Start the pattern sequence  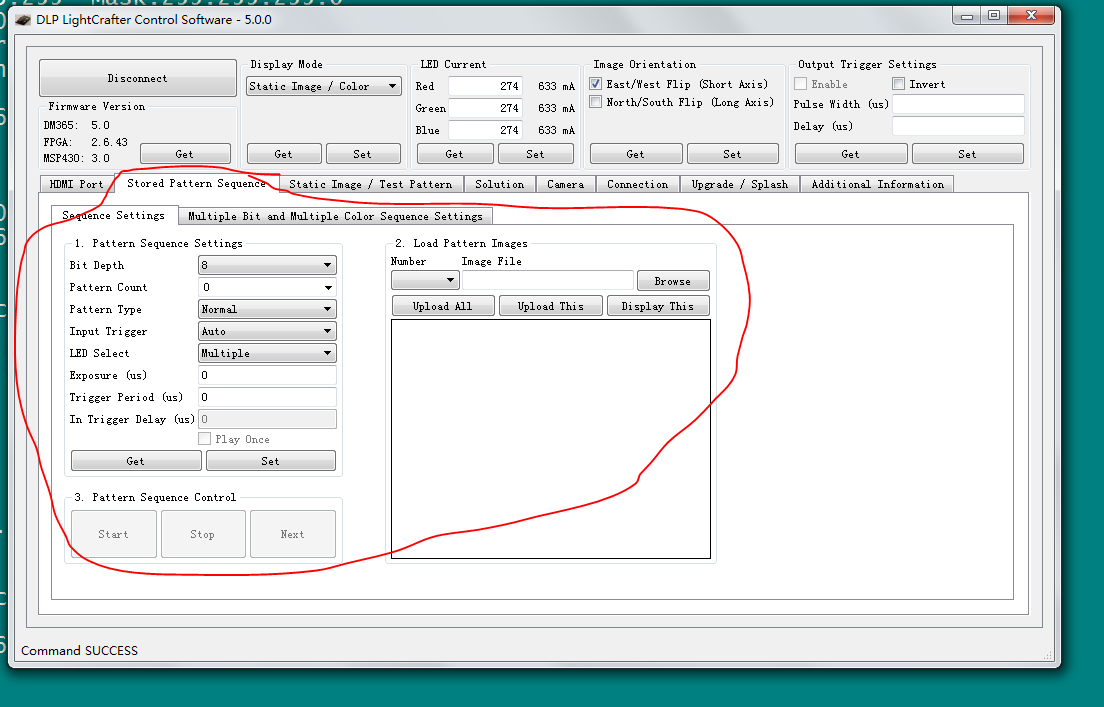pyautogui.click(x=113, y=534)
